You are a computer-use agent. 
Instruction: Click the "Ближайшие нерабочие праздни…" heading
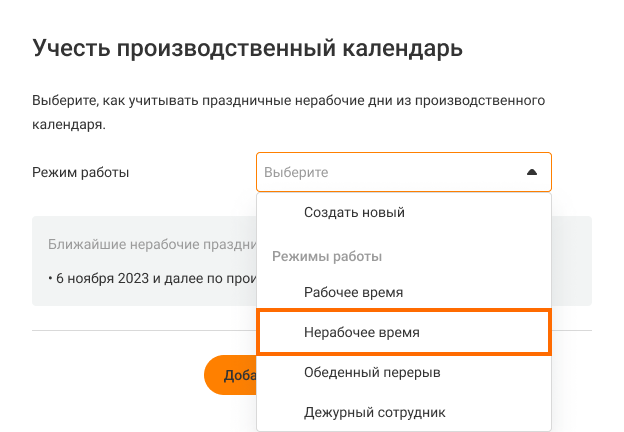click(x=150, y=244)
